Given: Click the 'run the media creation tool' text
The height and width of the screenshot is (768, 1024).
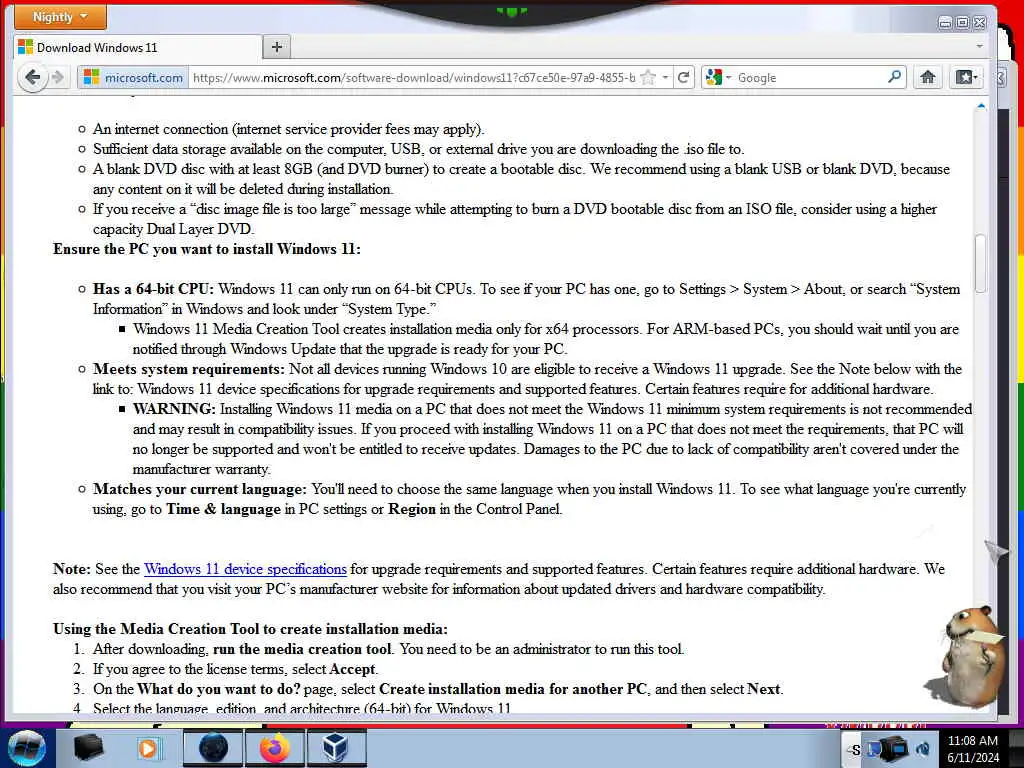Looking at the screenshot, I should coord(302,649).
